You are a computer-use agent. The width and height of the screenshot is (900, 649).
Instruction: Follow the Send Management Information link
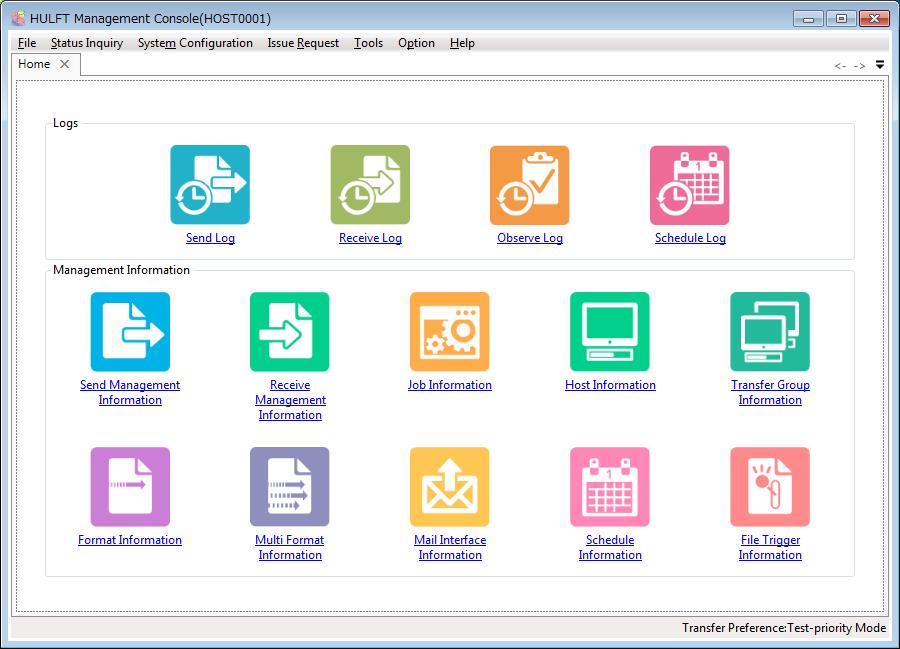pyautogui.click(x=130, y=392)
